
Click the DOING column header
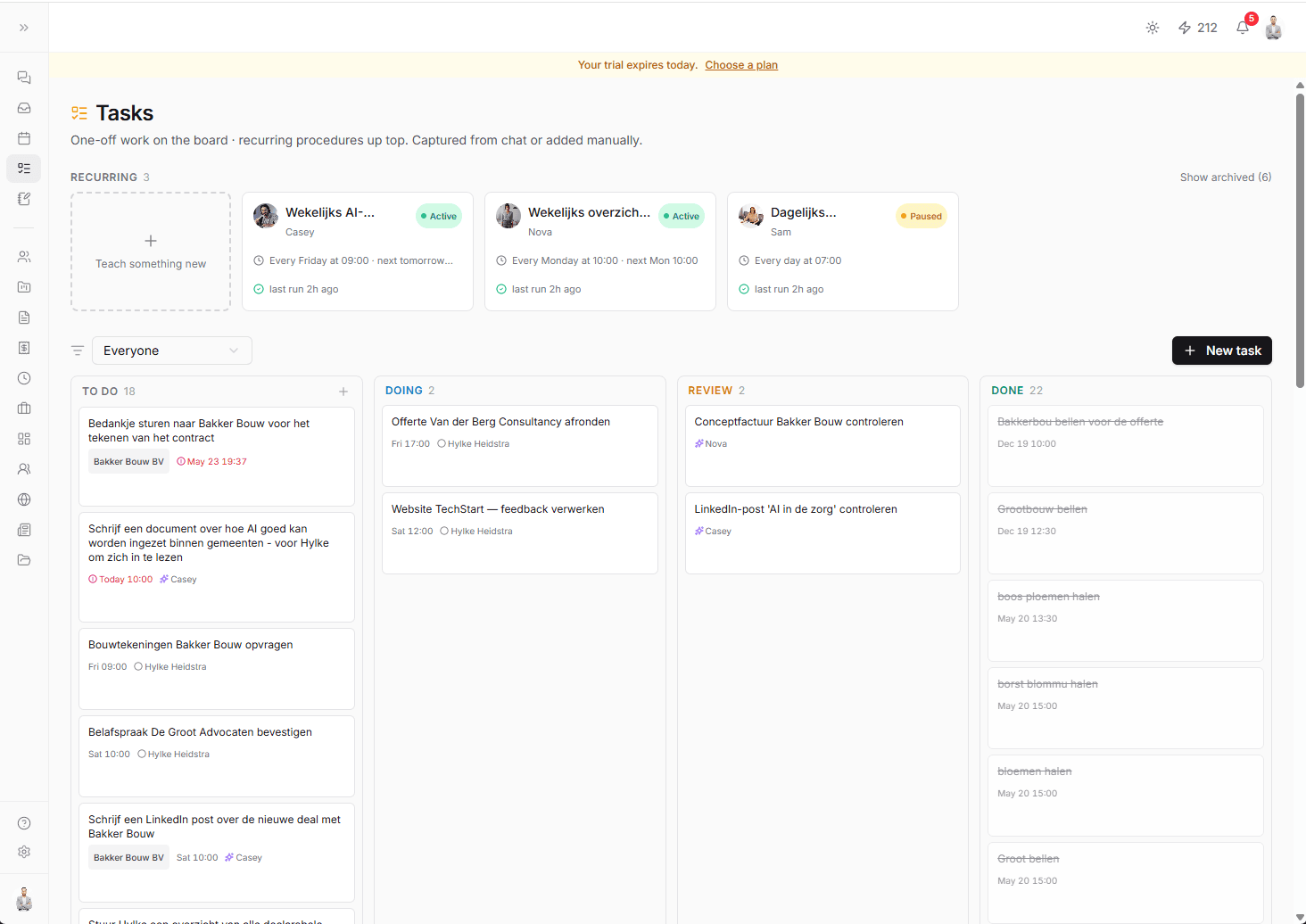(404, 391)
